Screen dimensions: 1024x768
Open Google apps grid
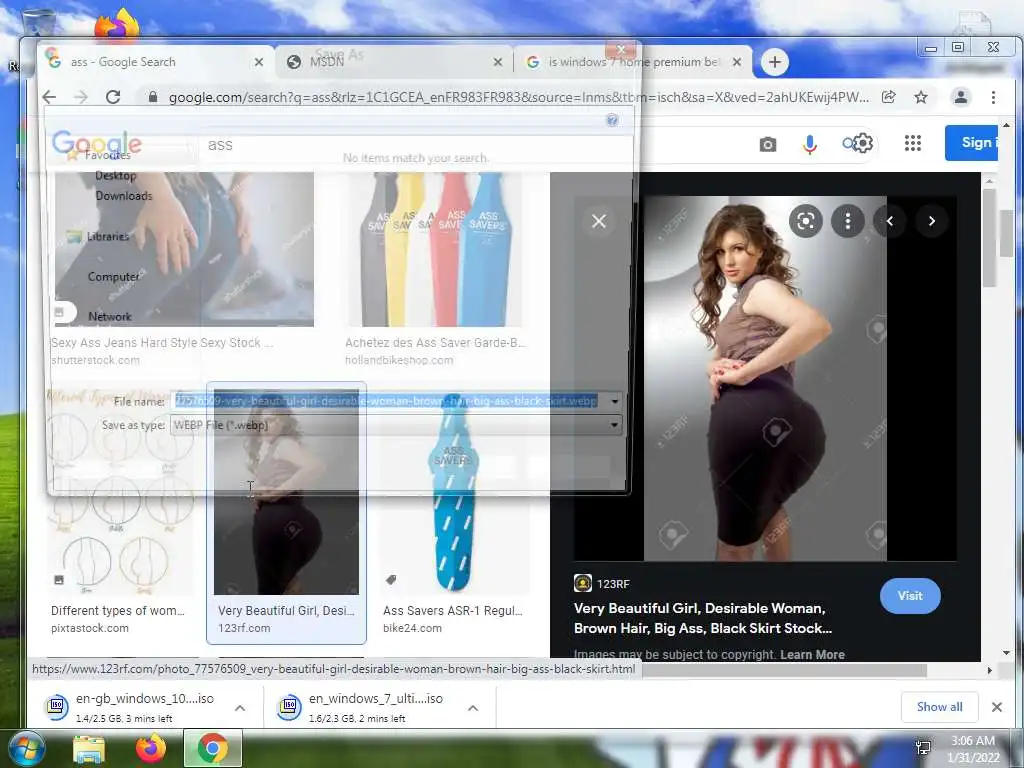click(x=913, y=143)
